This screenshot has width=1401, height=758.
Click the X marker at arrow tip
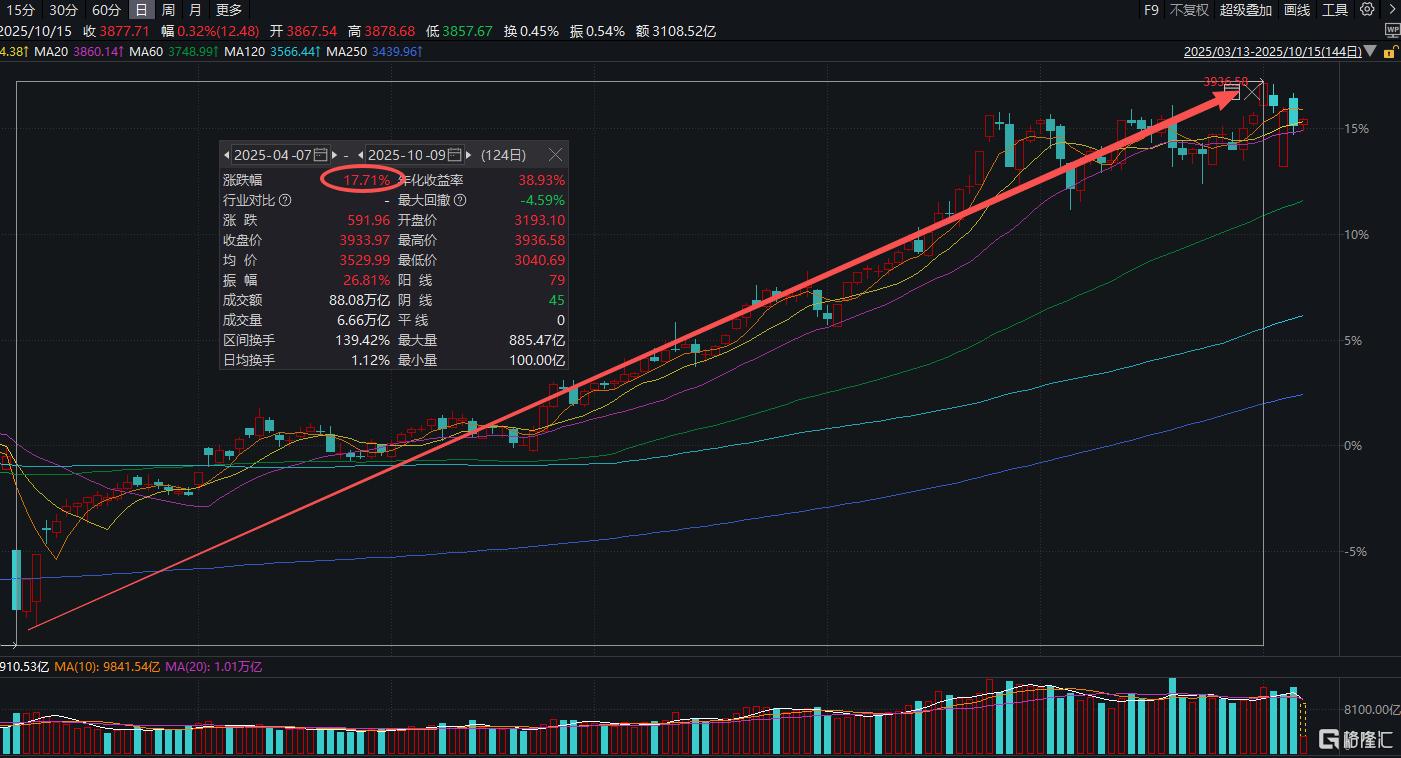click(x=1252, y=92)
